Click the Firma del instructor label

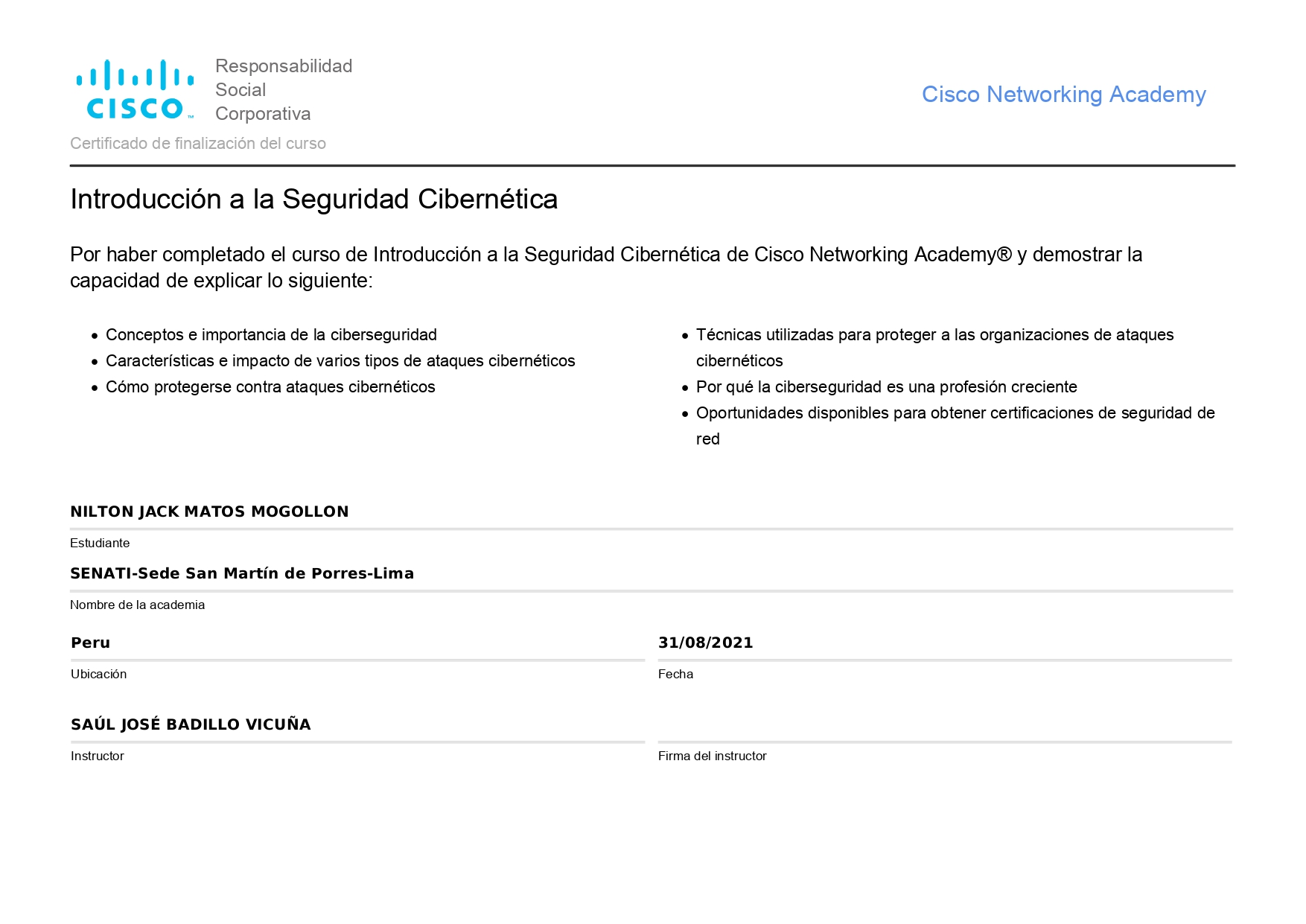[712, 756]
